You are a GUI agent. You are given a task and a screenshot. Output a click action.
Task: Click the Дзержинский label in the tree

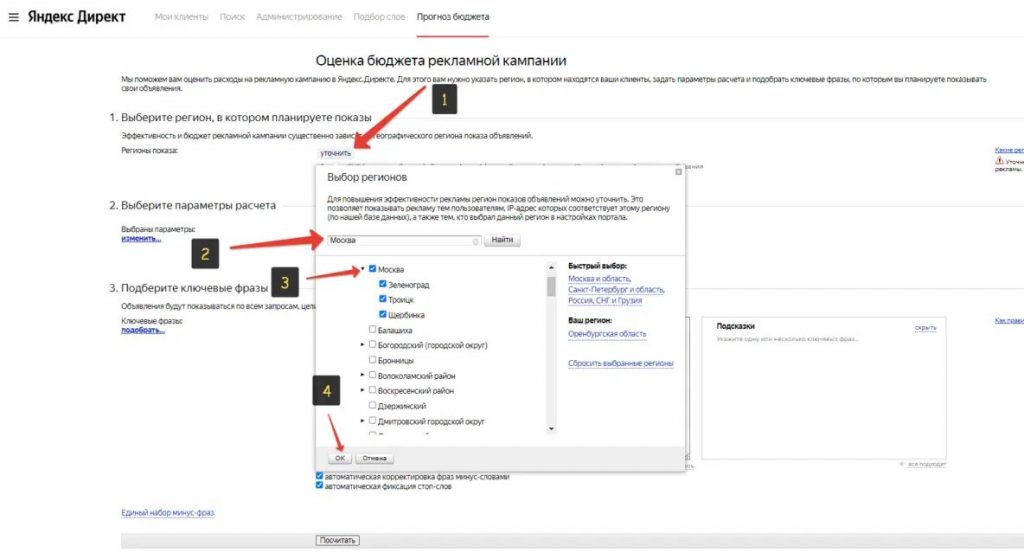[x=402, y=406]
